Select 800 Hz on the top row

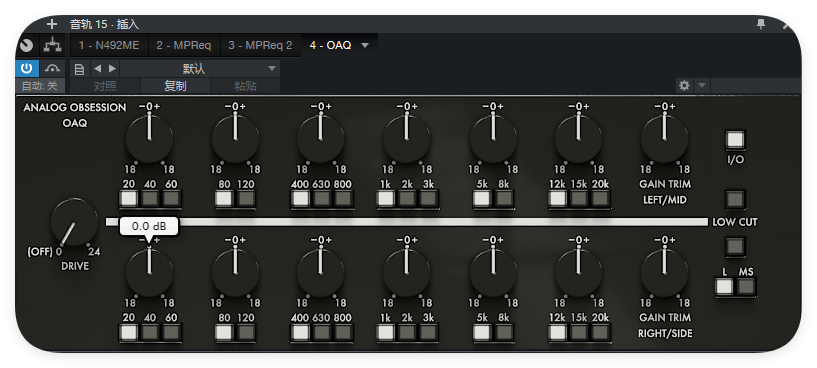(343, 199)
